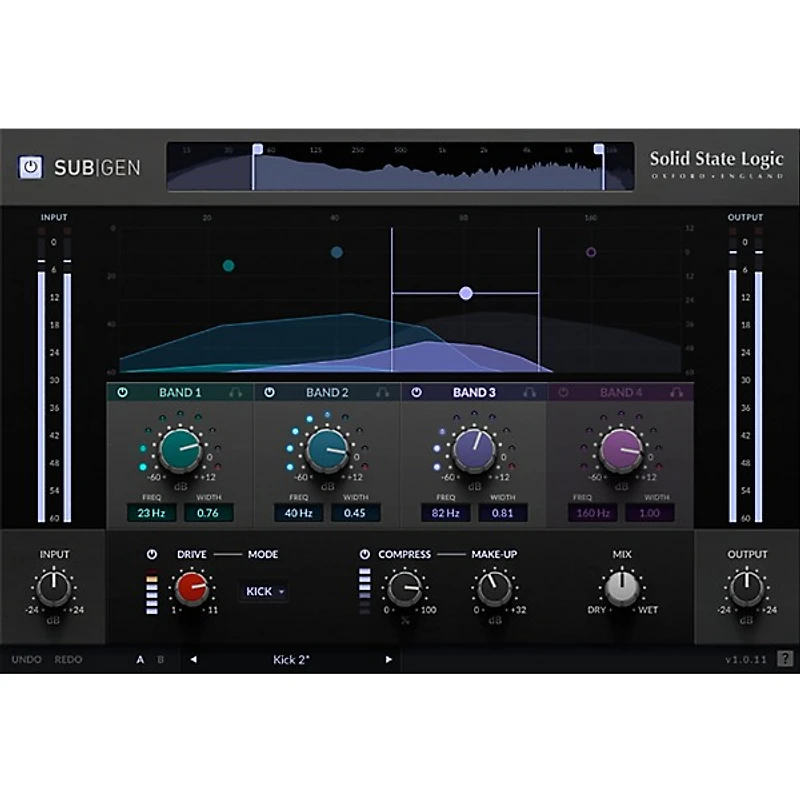Viewport: 800px width, 800px height.
Task: Select the Band 1 frequency field 23 Hz
Action: tap(152, 513)
